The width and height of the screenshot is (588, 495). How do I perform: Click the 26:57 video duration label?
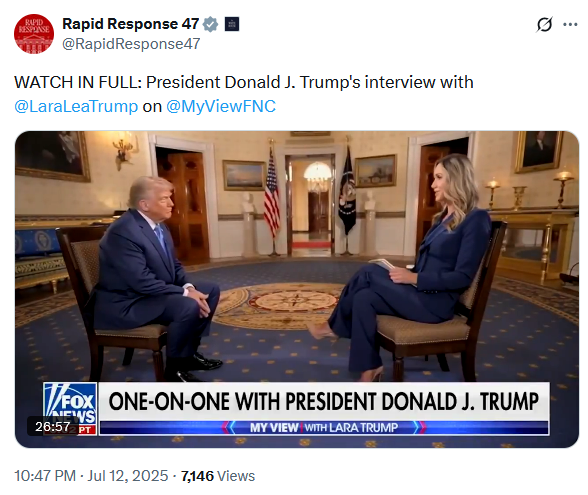coord(52,426)
